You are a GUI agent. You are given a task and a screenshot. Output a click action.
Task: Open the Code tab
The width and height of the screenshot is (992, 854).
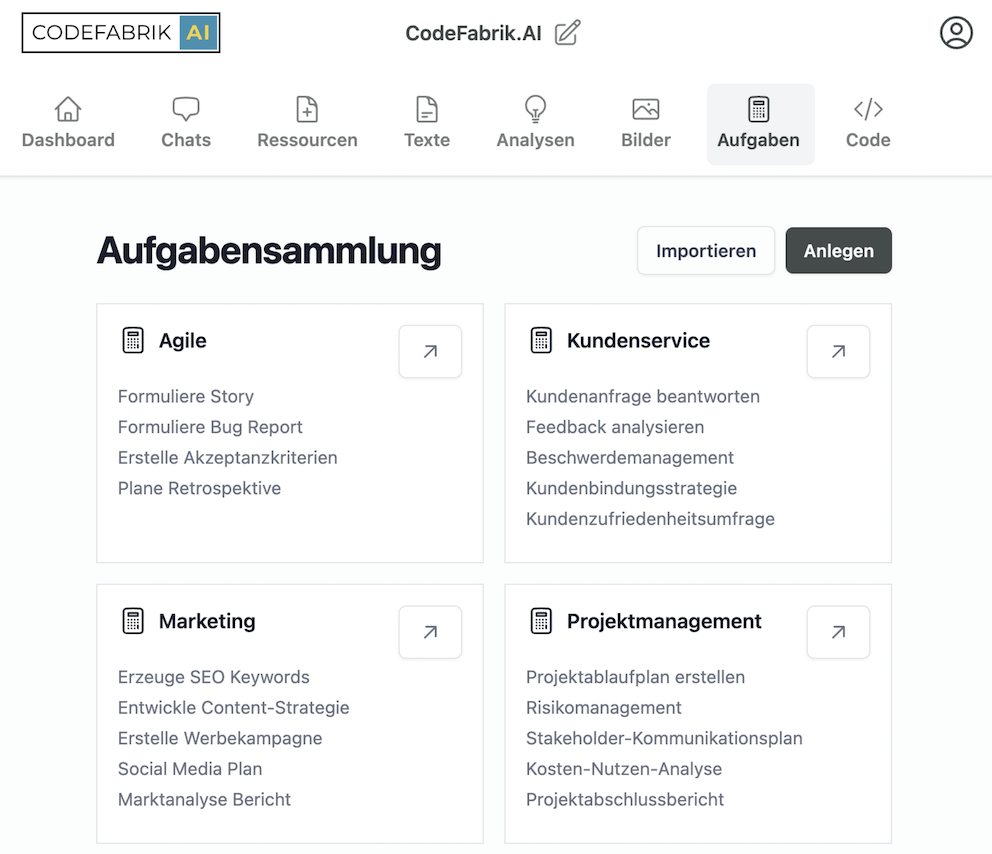point(868,124)
